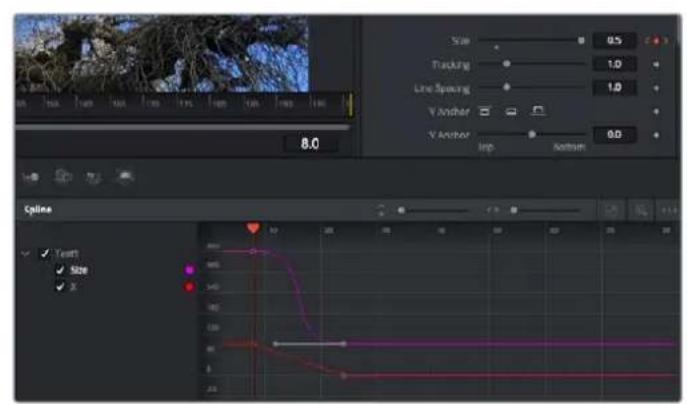This screenshot has width=687, height=404.
Task: Select top V Anchor alignment button
Action: pos(485,112)
